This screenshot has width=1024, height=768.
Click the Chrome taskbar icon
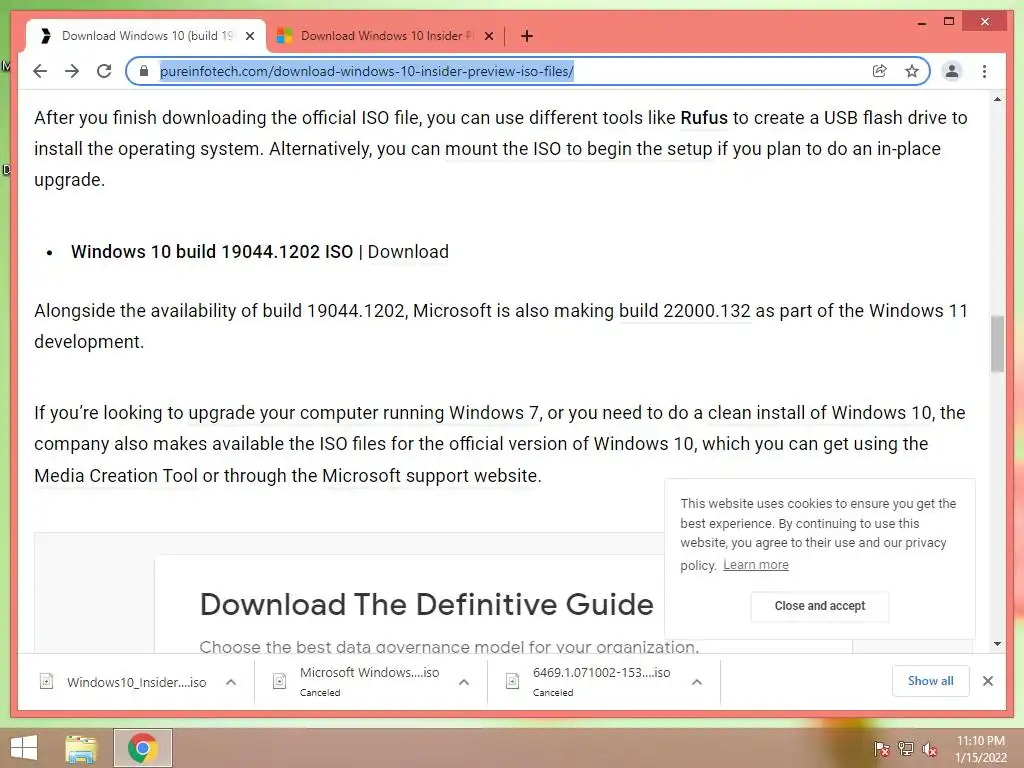coord(142,748)
